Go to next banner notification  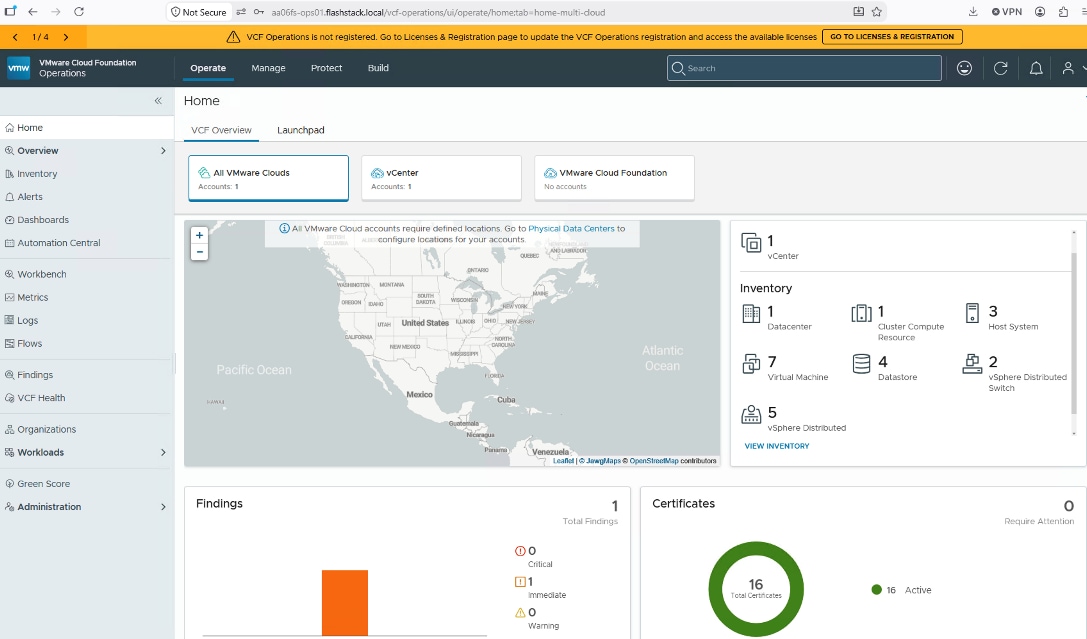pyautogui.click(x=66, y=37)
